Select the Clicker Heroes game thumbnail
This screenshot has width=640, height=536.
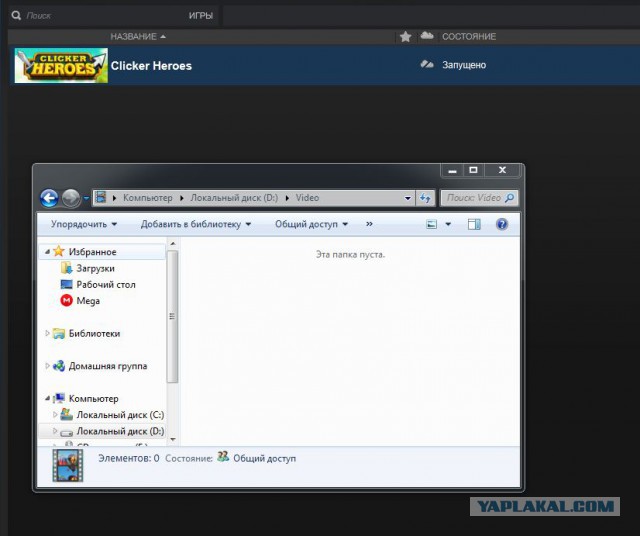[61, 65]
